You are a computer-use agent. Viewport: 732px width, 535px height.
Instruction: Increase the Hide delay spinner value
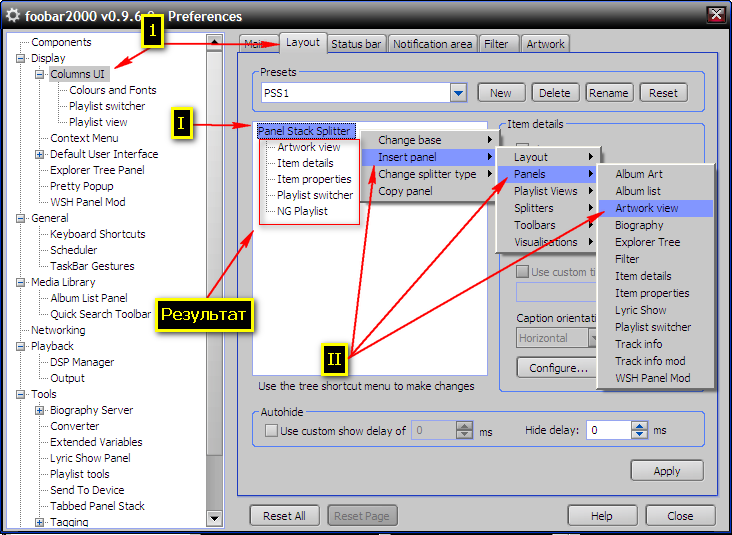(x=639, y=426)
